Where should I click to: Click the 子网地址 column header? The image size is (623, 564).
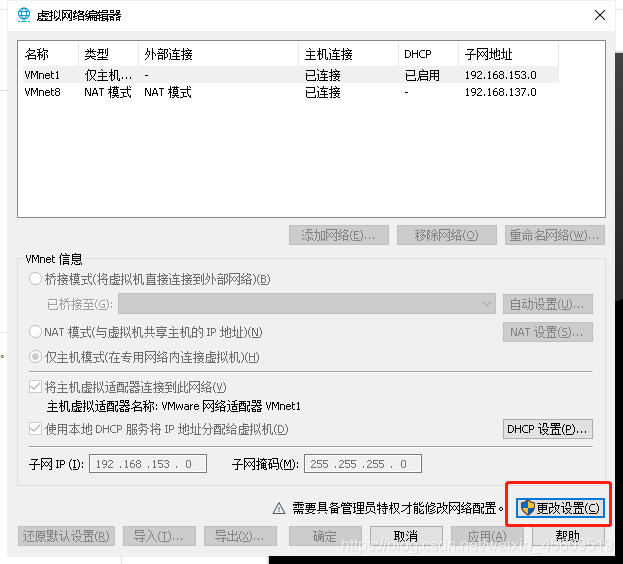pos(509,54)
